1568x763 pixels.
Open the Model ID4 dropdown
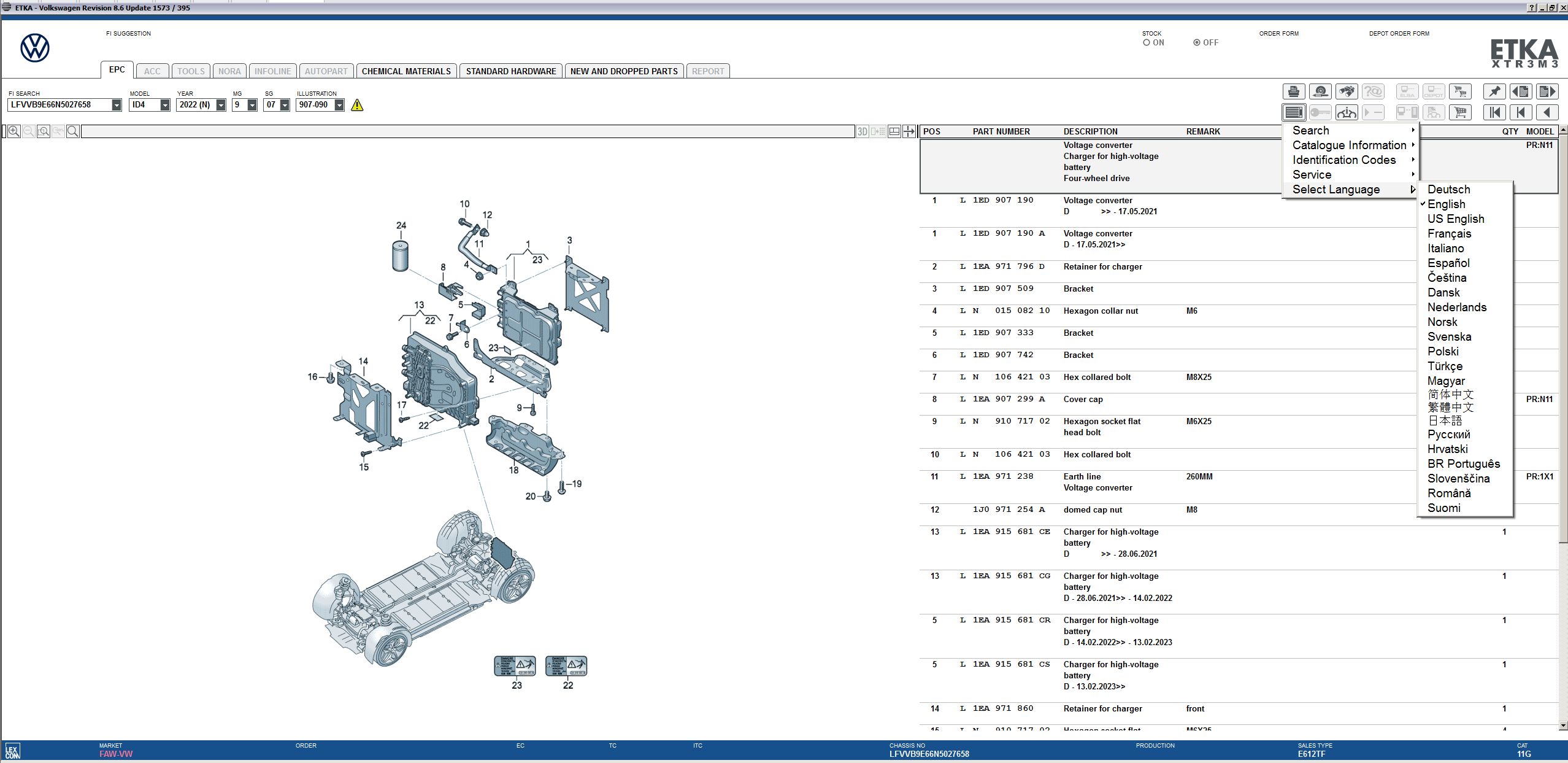165,105
